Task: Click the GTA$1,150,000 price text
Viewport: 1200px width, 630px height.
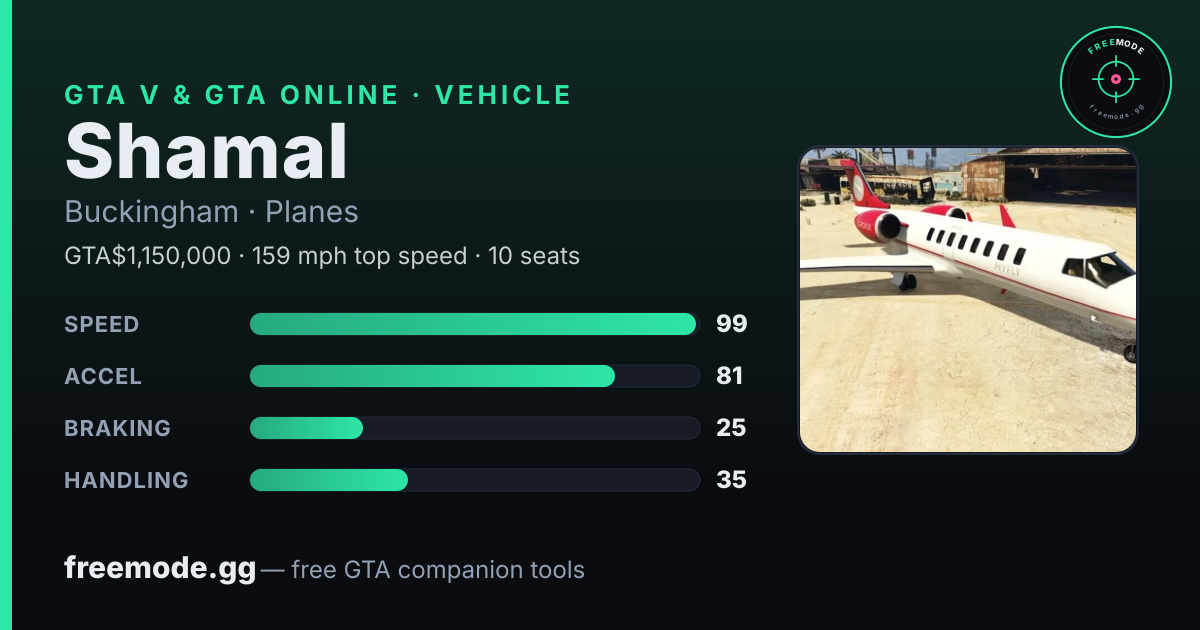Action: [147, 256]
